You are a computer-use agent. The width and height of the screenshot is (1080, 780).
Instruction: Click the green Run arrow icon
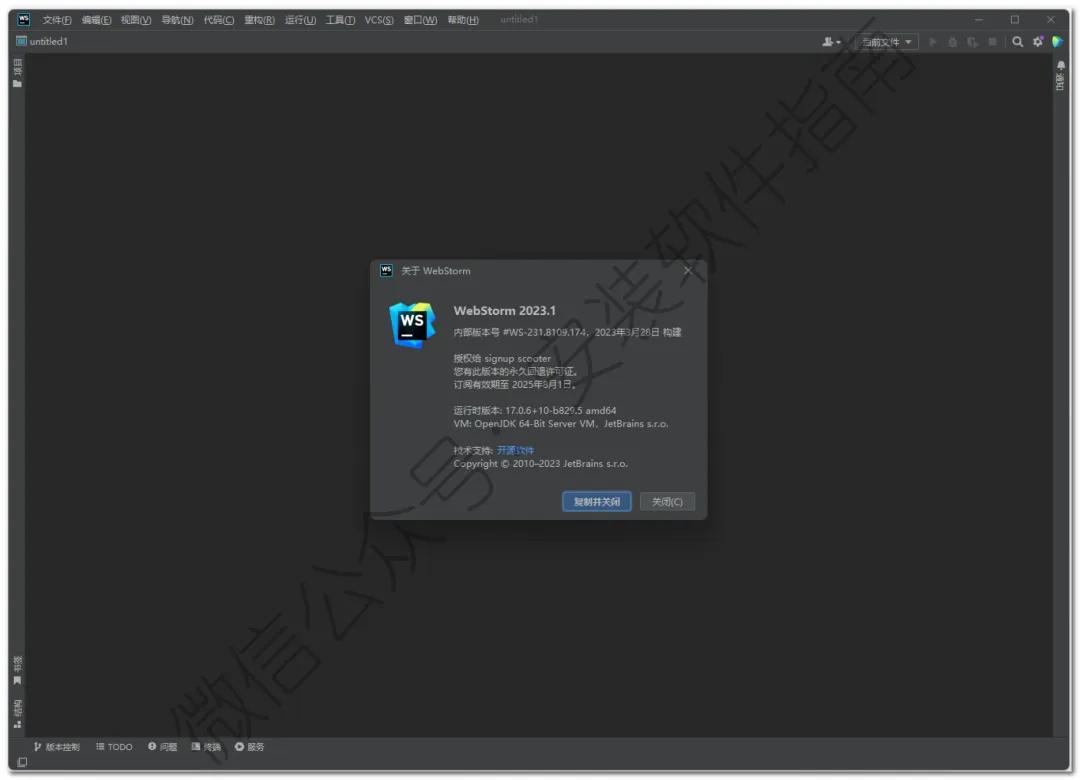933,42
